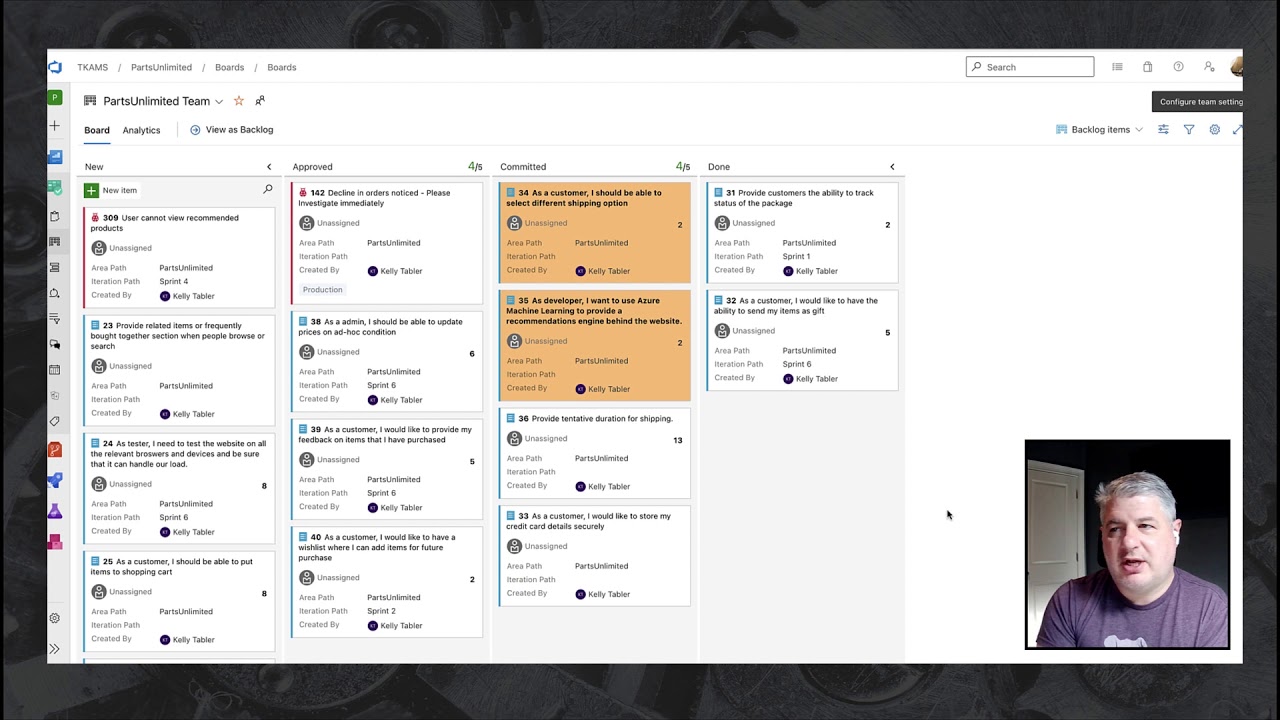Open Sprints in the sidebar
Image resolution: width=1280 pixels, height=720 pixels.
(x=55, y=293)
